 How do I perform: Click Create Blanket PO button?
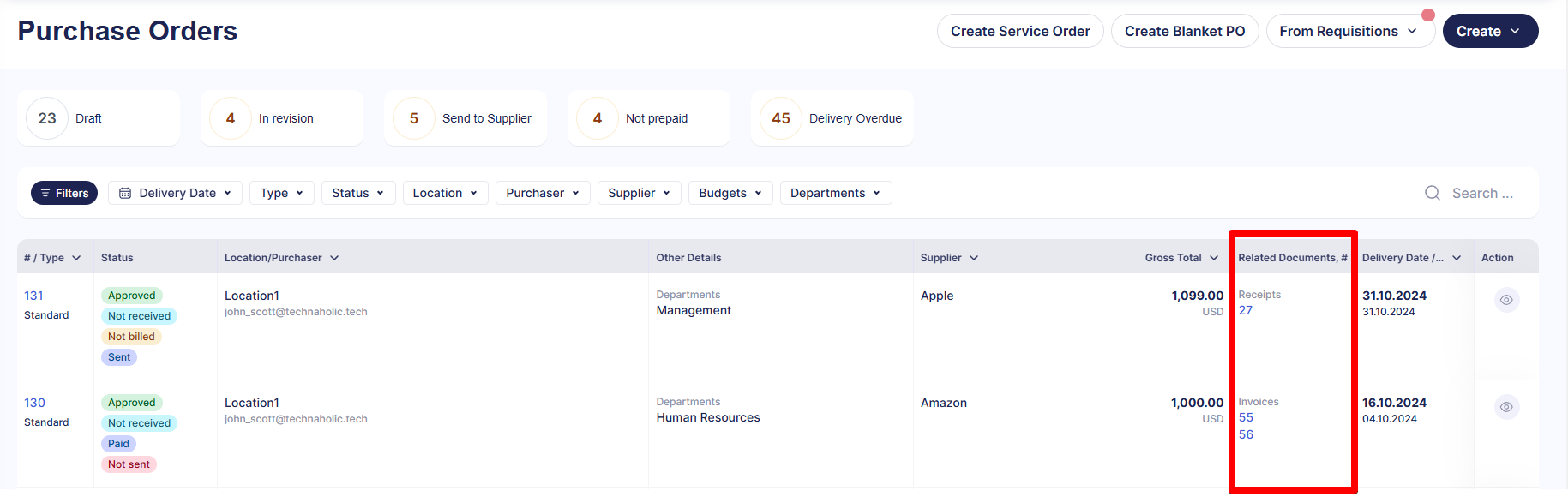pos(1184,31)
